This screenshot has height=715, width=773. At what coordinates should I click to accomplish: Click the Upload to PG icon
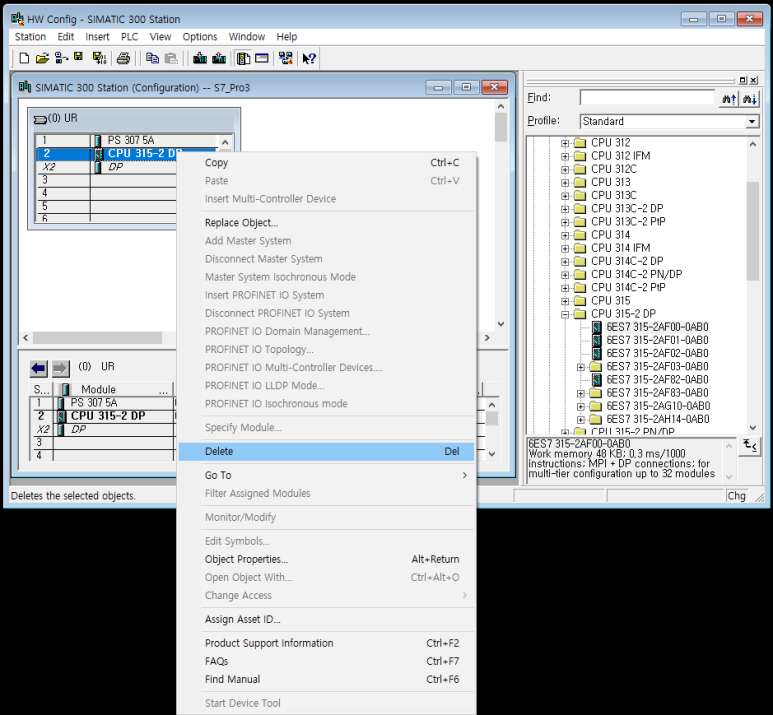[x=219, y=58]
